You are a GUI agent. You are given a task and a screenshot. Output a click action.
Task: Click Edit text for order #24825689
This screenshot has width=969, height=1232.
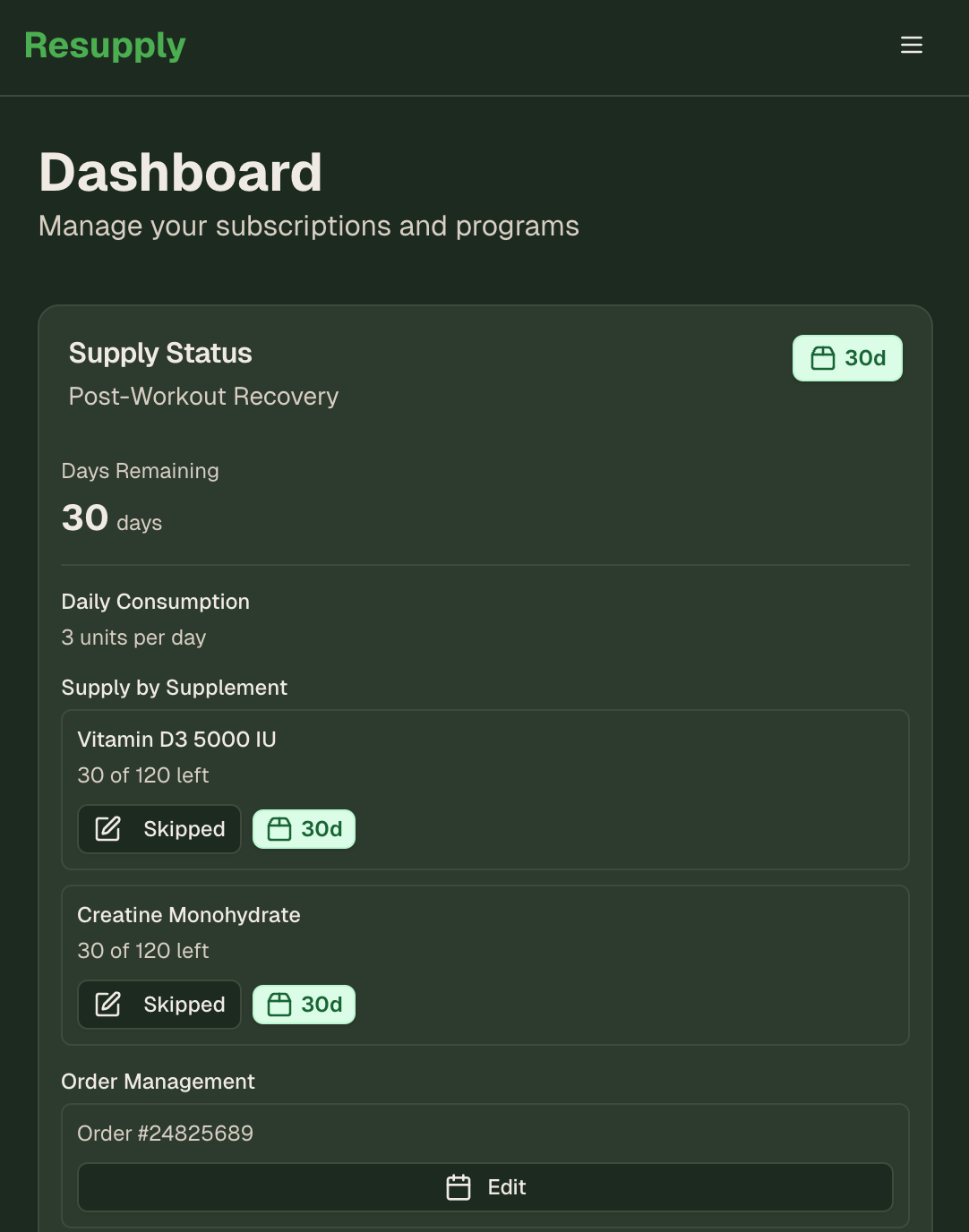507,1187
